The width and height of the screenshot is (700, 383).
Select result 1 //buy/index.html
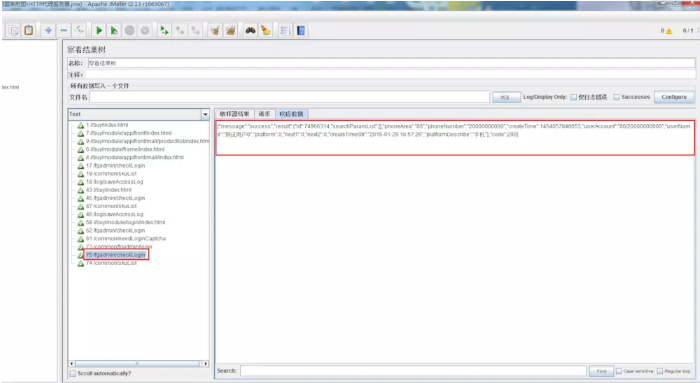(107, 125)
